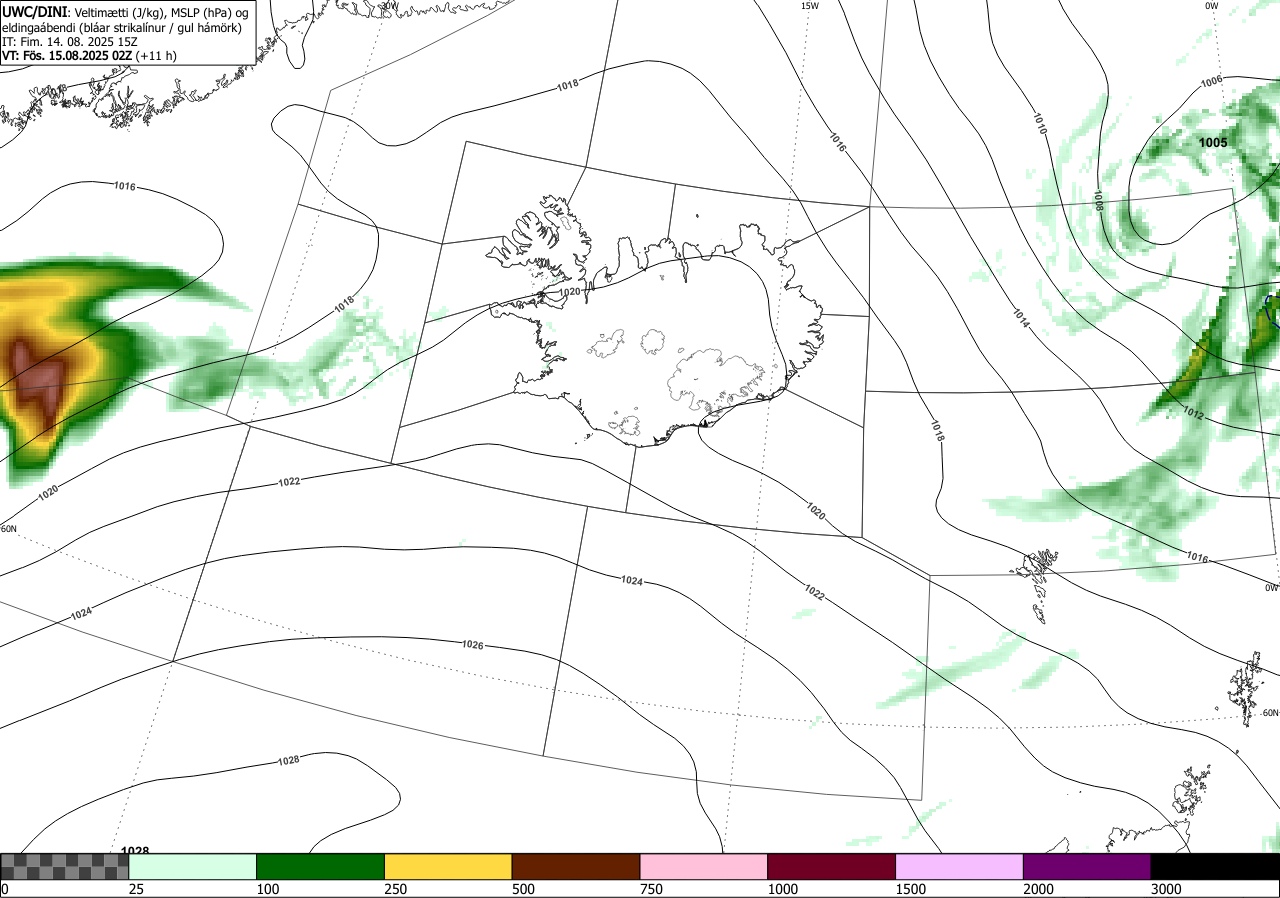The height and width of the screenshot is (898, 1280).
Task: Click the grey checkered 0–25 legend swatch
Action: [64, 866]
